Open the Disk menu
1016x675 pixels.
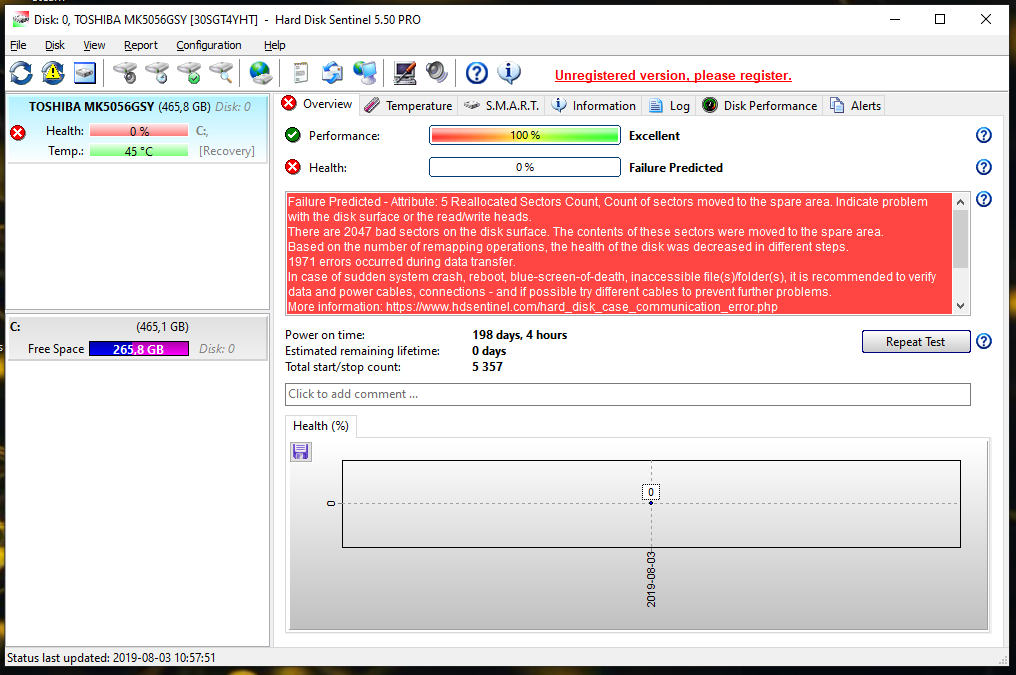(x=55, y=45)
